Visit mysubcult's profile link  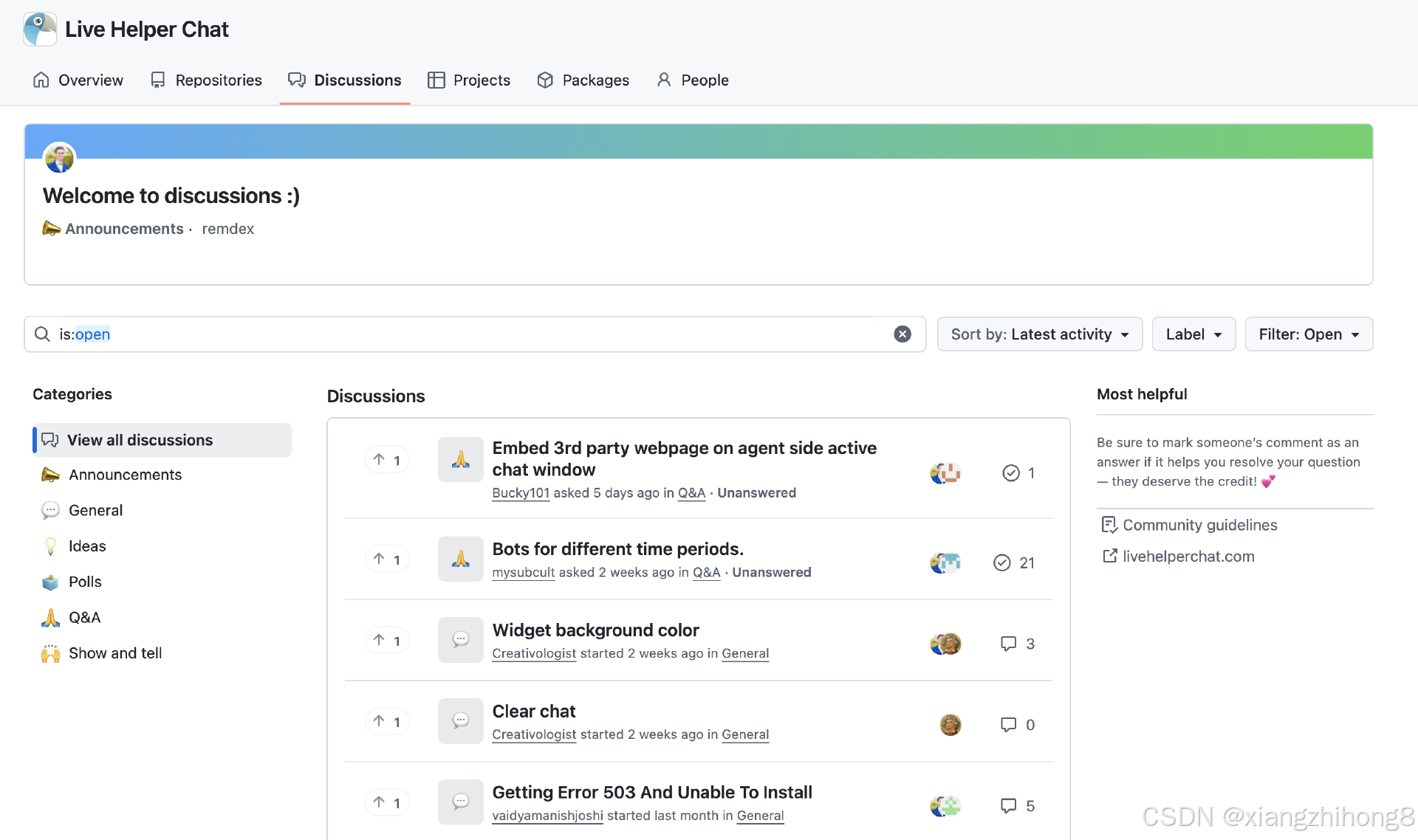pyautogui.click(x=523, y=573)
